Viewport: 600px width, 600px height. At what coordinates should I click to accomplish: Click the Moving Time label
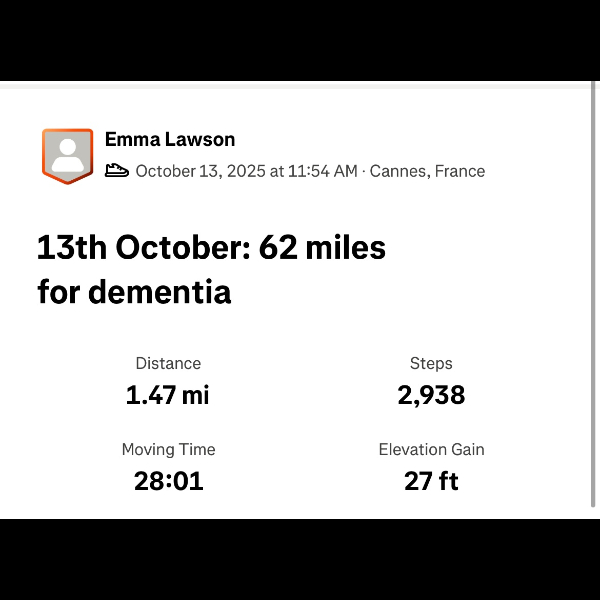(x=168, y=450)
